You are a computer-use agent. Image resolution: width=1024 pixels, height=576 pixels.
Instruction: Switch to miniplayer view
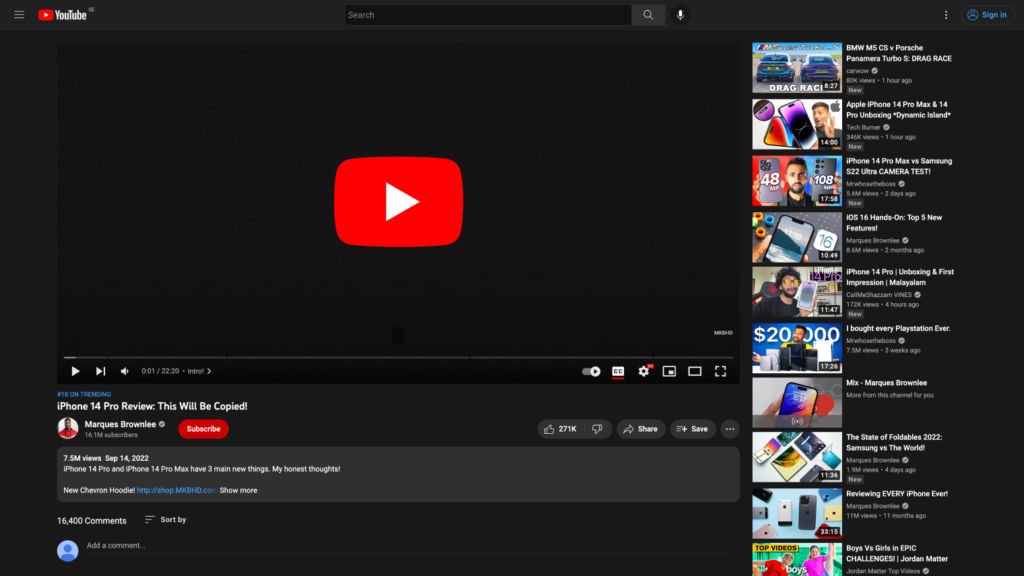[x=669, y=371]
